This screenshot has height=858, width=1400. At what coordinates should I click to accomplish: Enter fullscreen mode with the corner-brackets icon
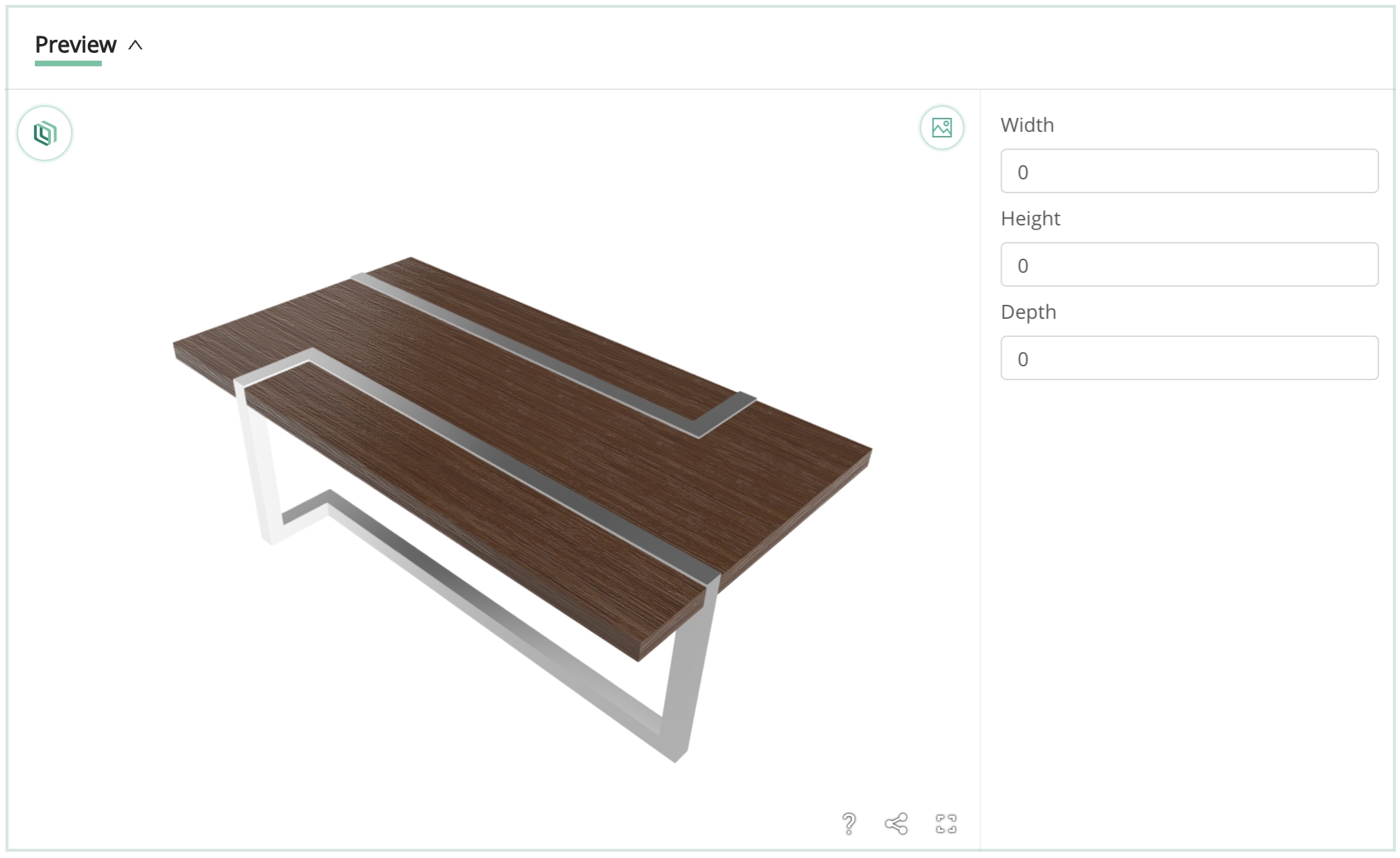pos(945,824)
